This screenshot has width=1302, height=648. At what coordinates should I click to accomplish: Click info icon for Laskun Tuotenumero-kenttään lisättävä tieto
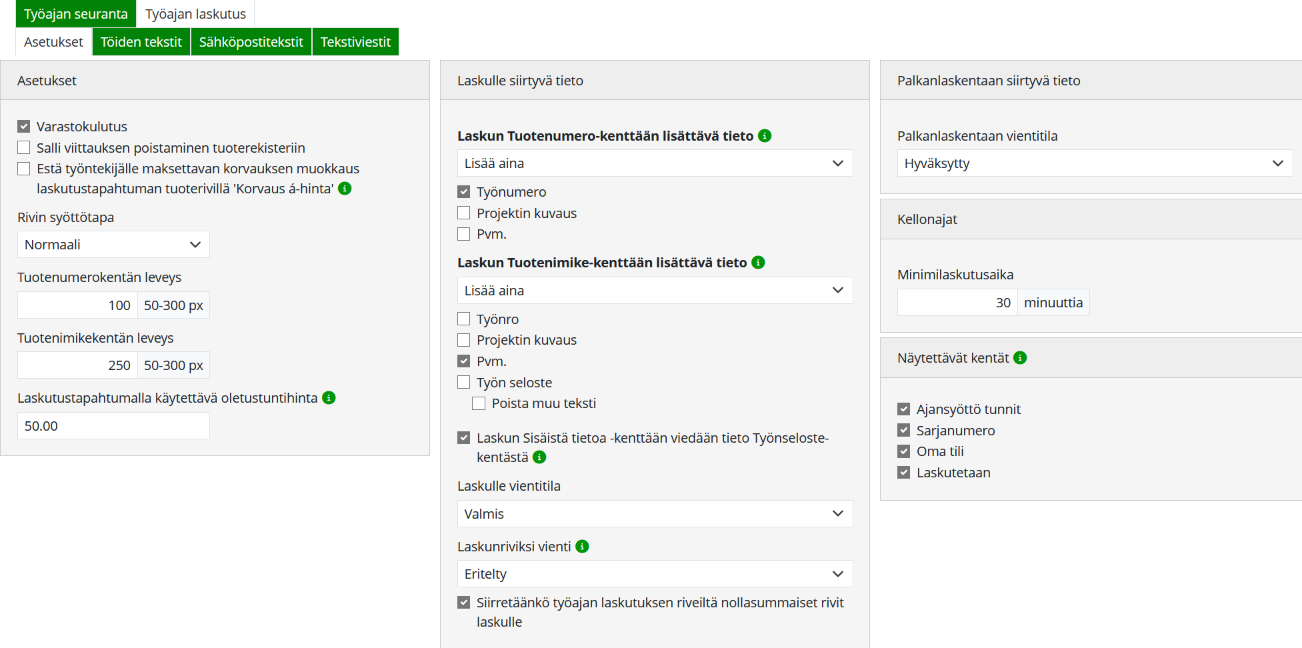[x=765, y=136]
